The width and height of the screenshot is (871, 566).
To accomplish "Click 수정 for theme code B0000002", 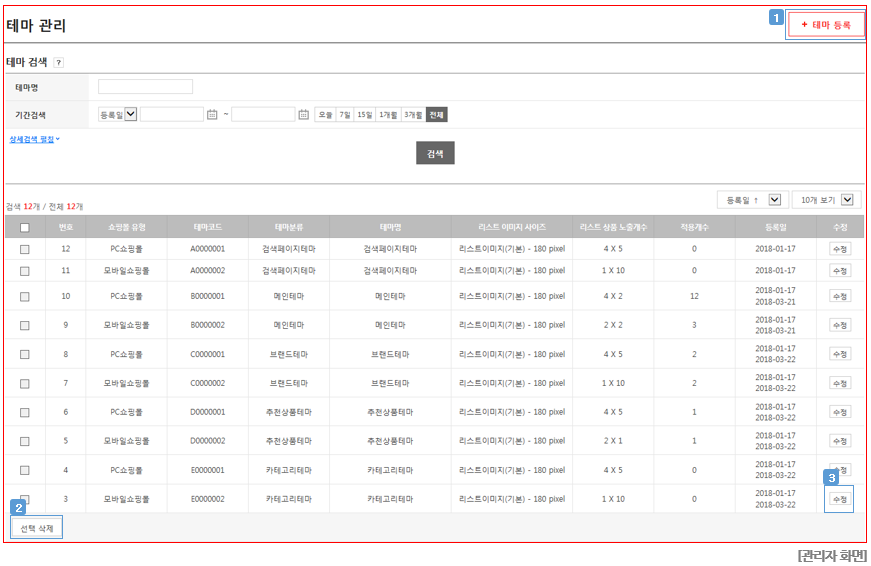I will 840,325.
